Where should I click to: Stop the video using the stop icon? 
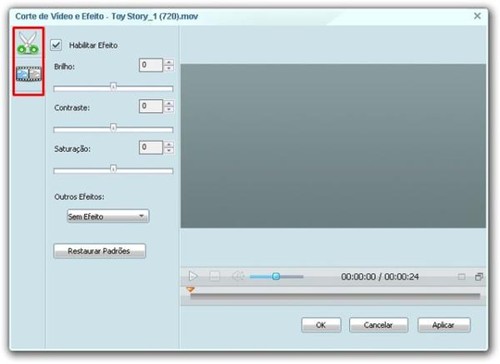[x=215, y=276]
